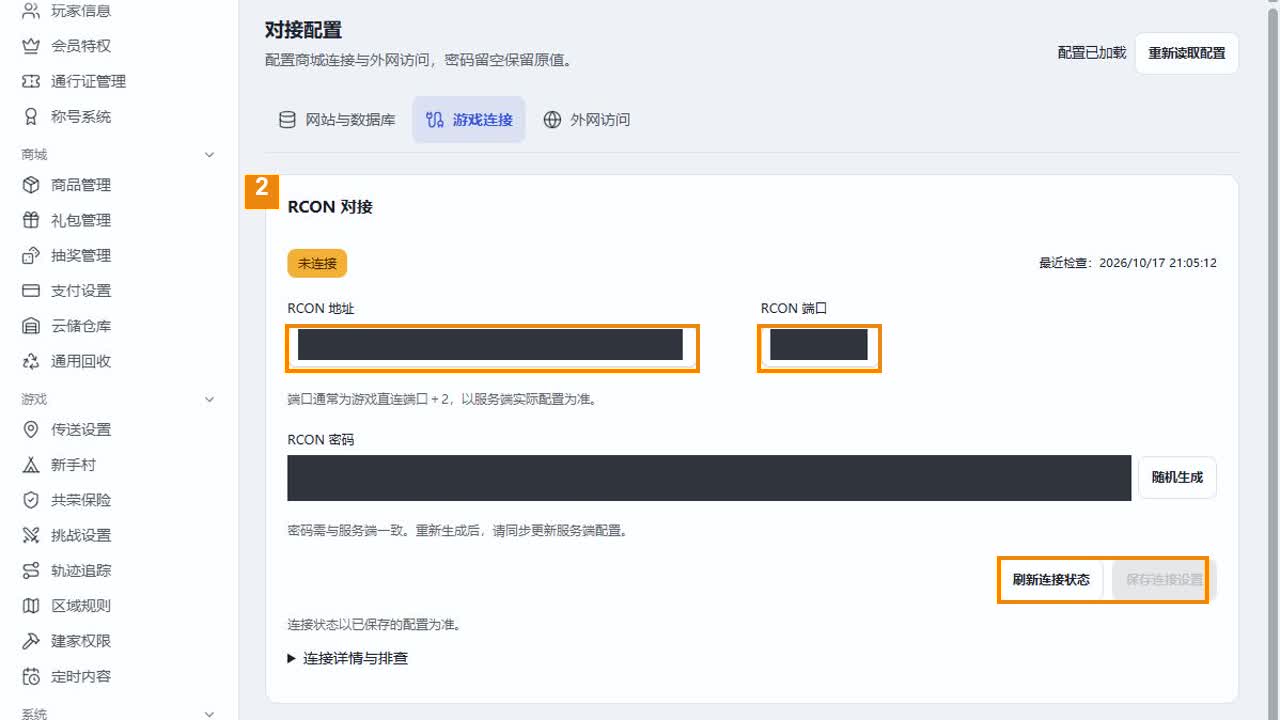
Task: Click the database icon beside 网站与数据库
Action: tap(287, 120)
